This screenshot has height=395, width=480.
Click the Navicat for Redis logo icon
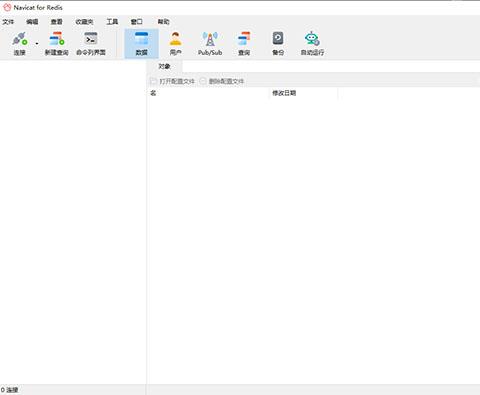click(x=7, y=7)
